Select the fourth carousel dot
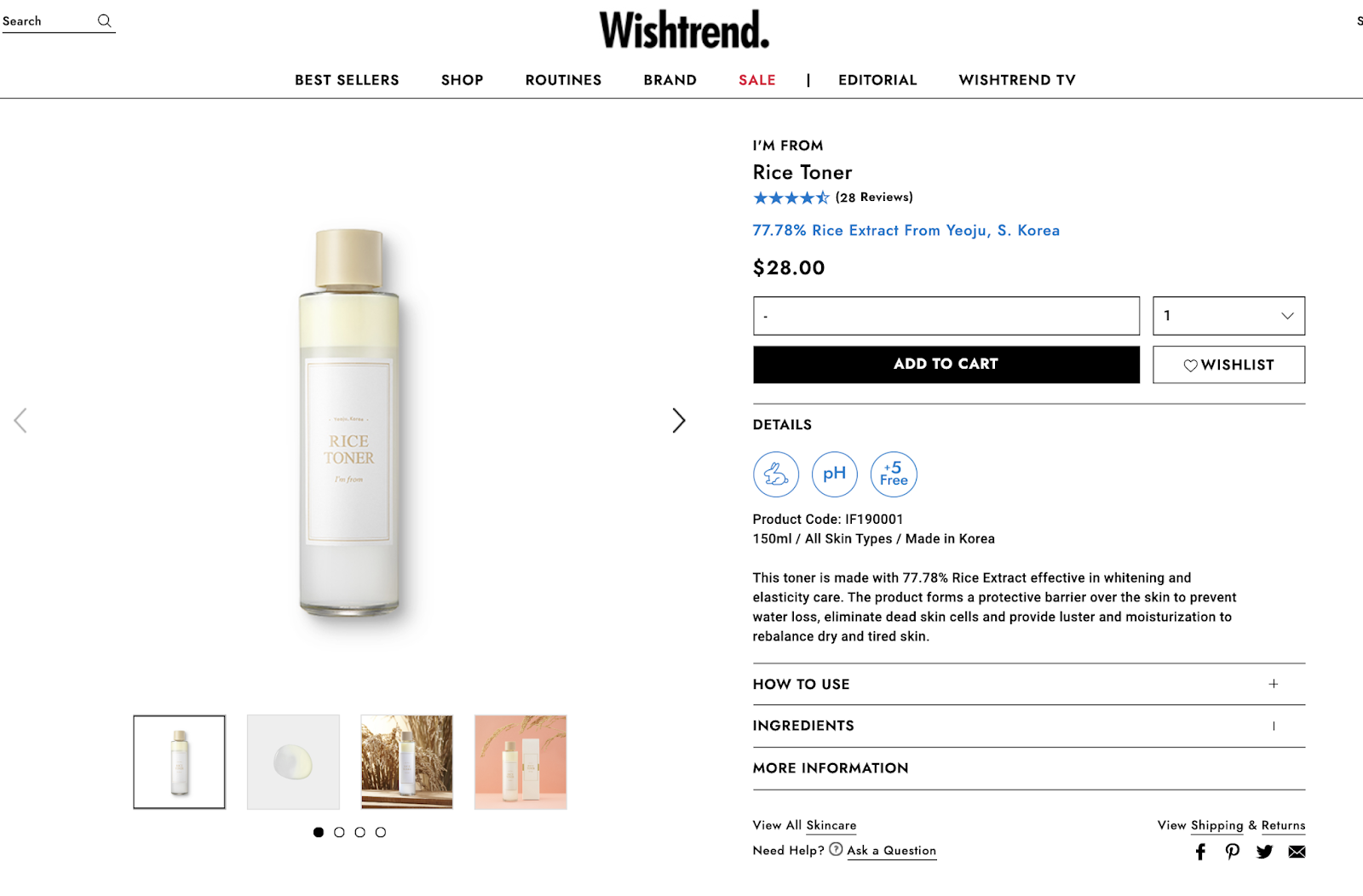Screen dimensions: 1363x896 [381, 832]
